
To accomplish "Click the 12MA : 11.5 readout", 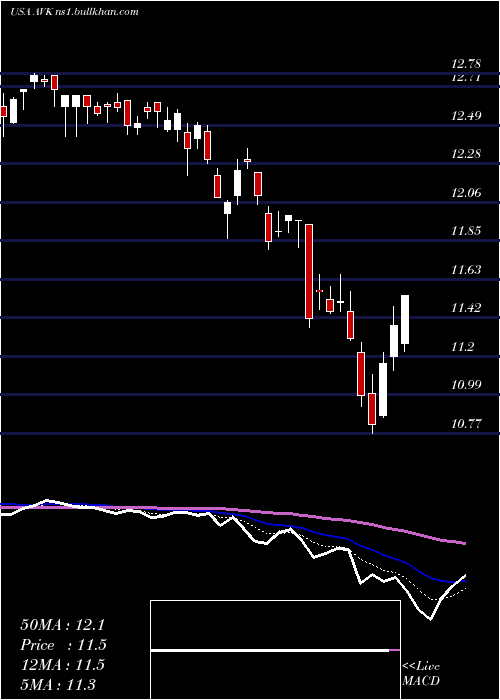I will [x=62, y=665].
